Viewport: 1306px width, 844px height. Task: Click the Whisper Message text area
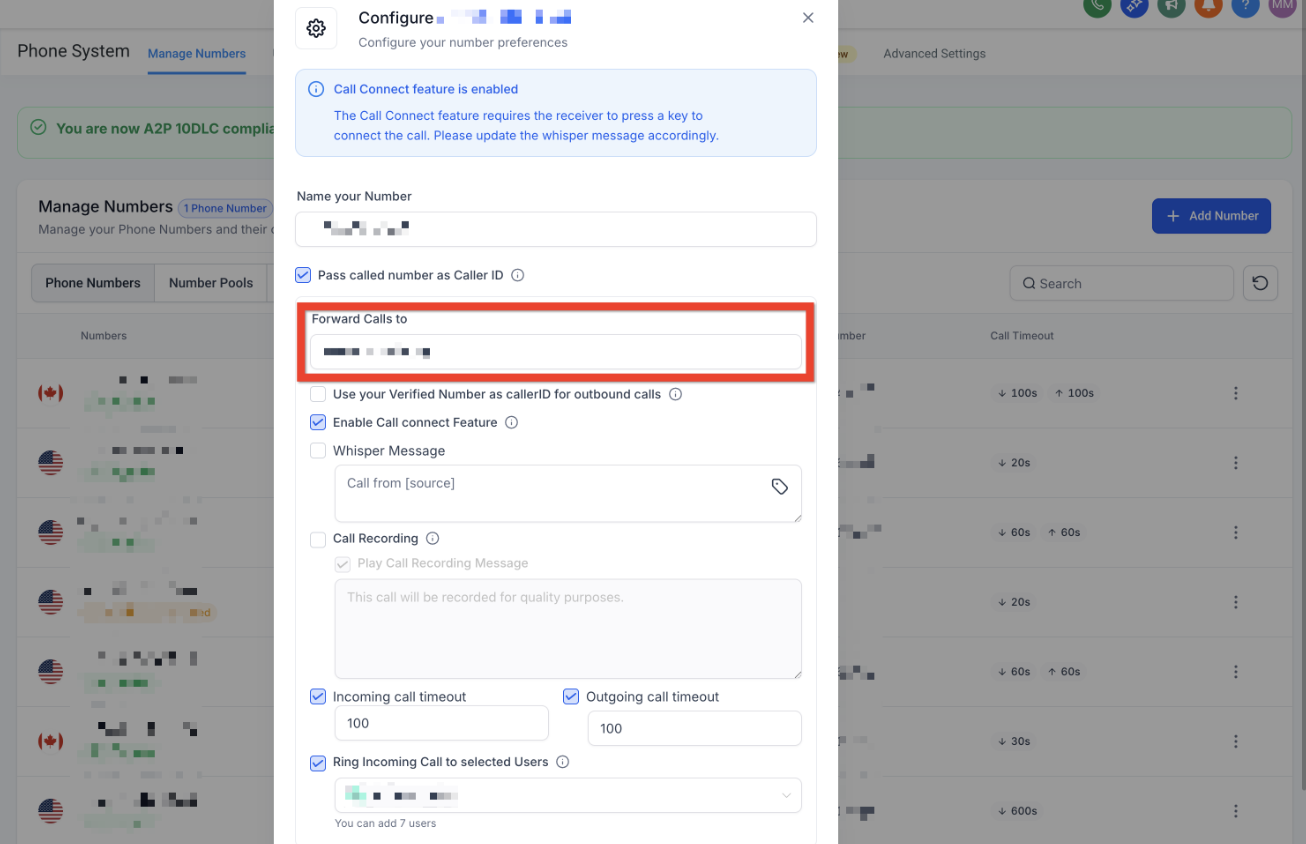(568, 493)
